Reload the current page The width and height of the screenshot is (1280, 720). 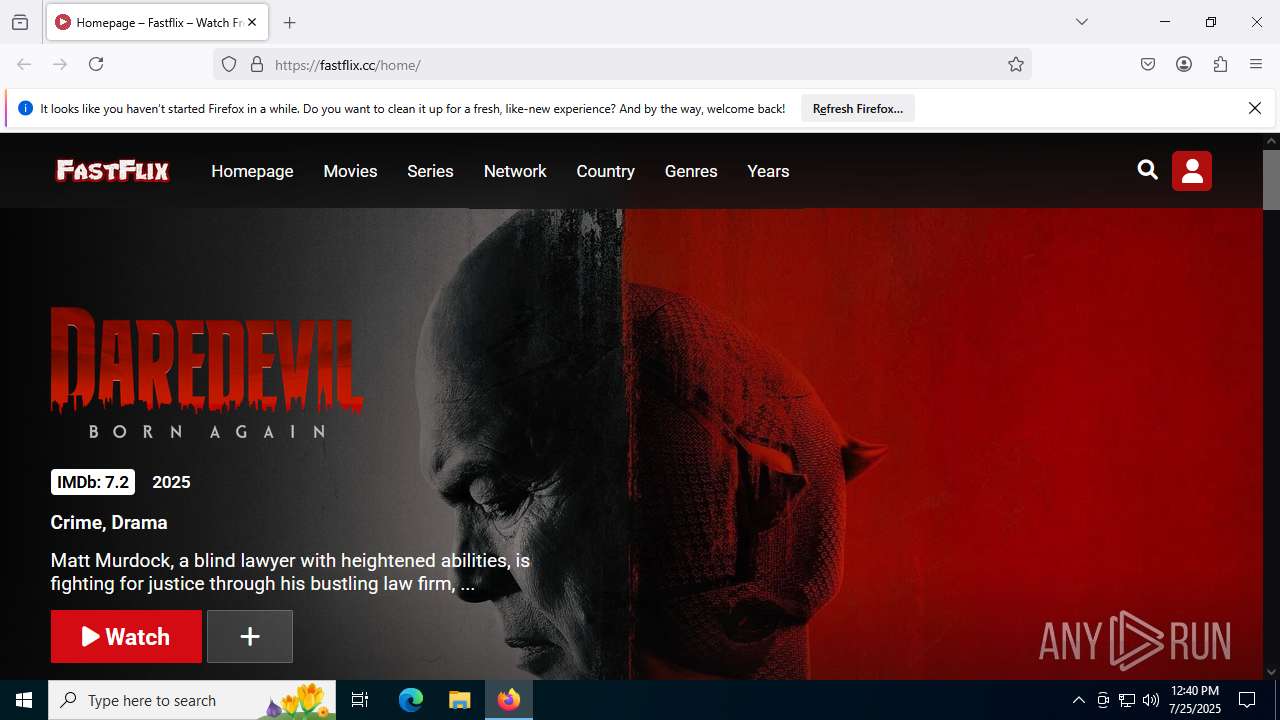(x=96, y=64)
